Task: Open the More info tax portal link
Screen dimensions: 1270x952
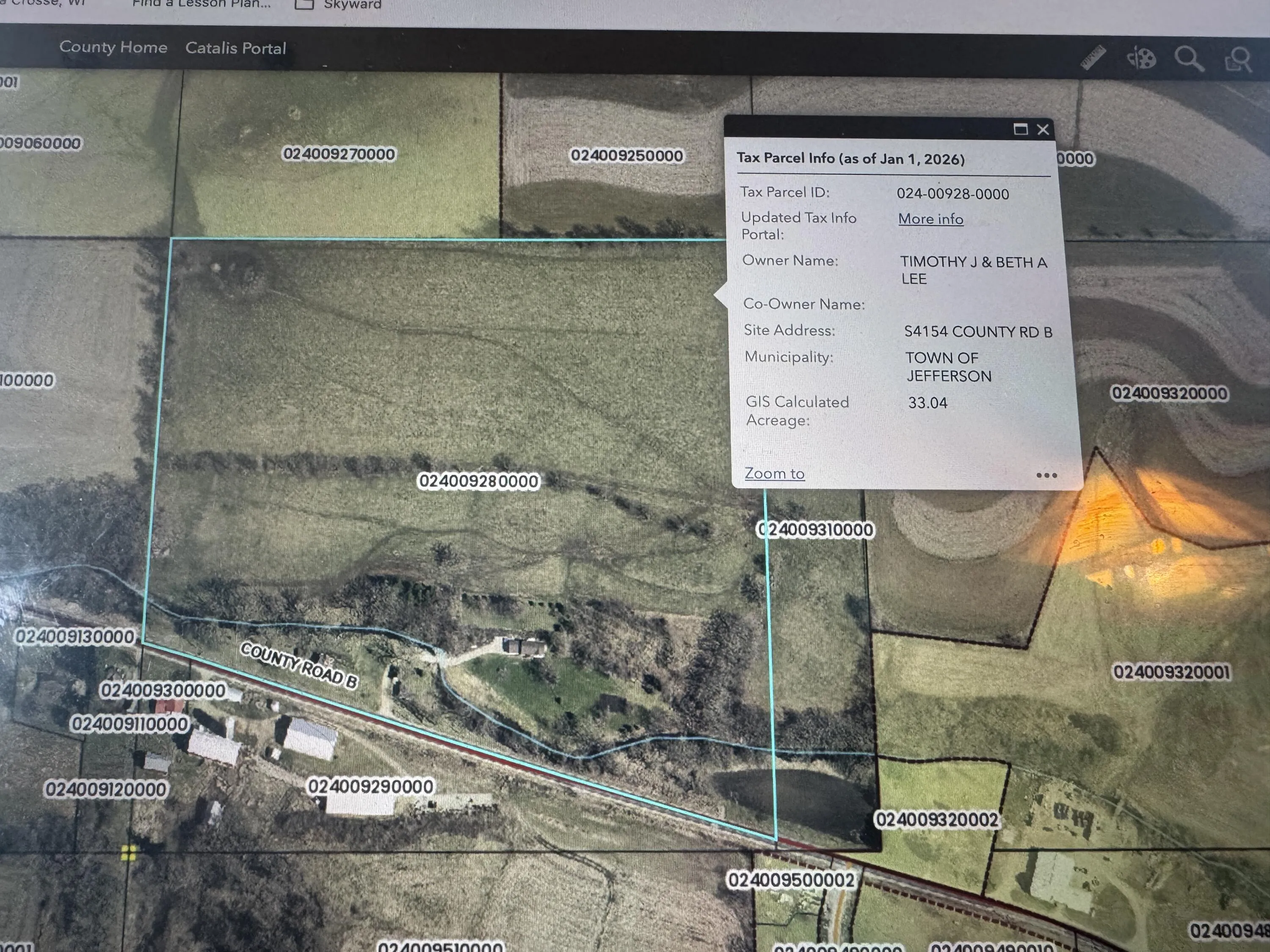Action: tap(930, 219)
